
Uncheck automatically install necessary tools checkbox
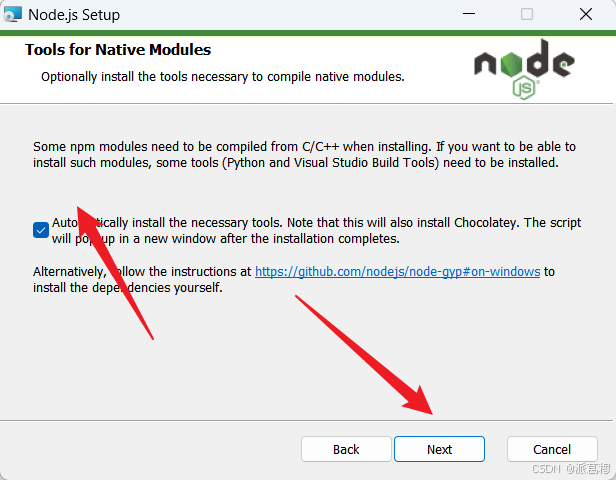point(41,230)
